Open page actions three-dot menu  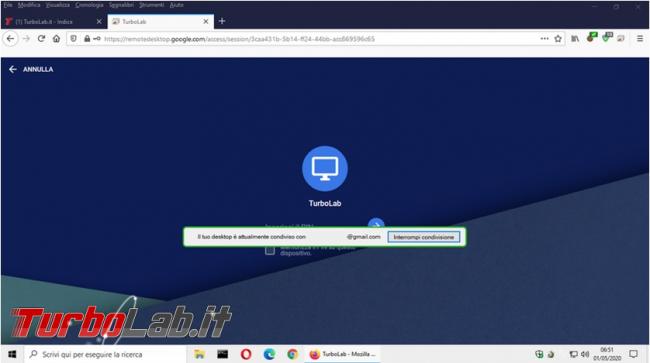point(544,39)
